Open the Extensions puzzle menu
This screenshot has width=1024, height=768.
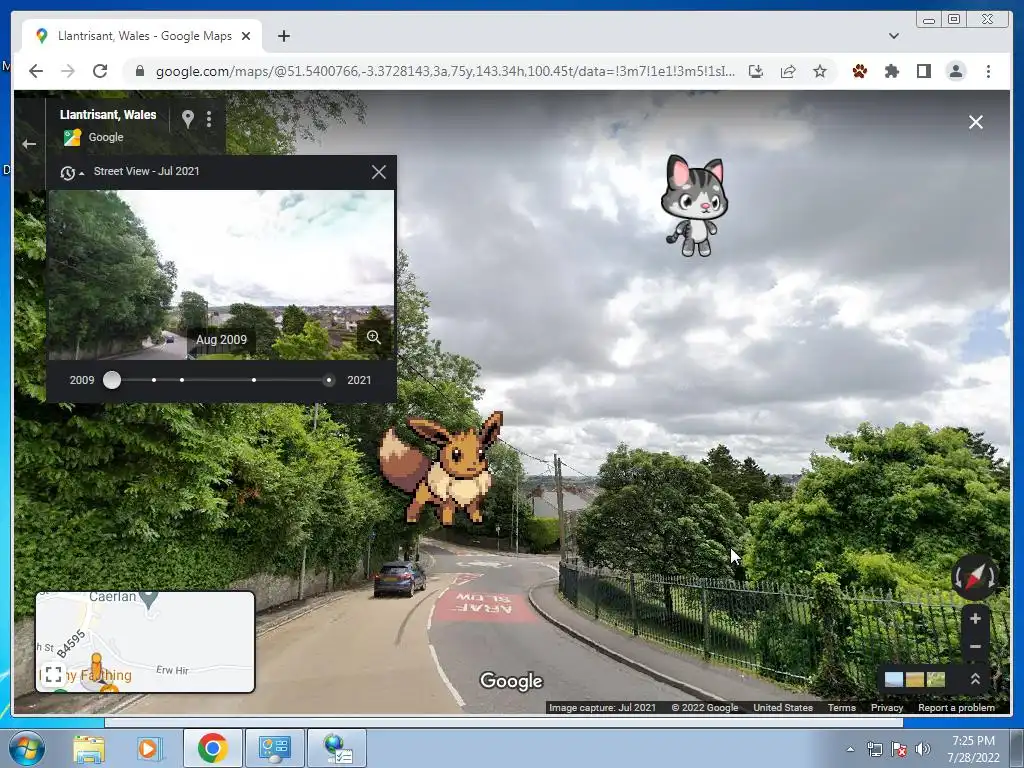click(x=891, y=71)
